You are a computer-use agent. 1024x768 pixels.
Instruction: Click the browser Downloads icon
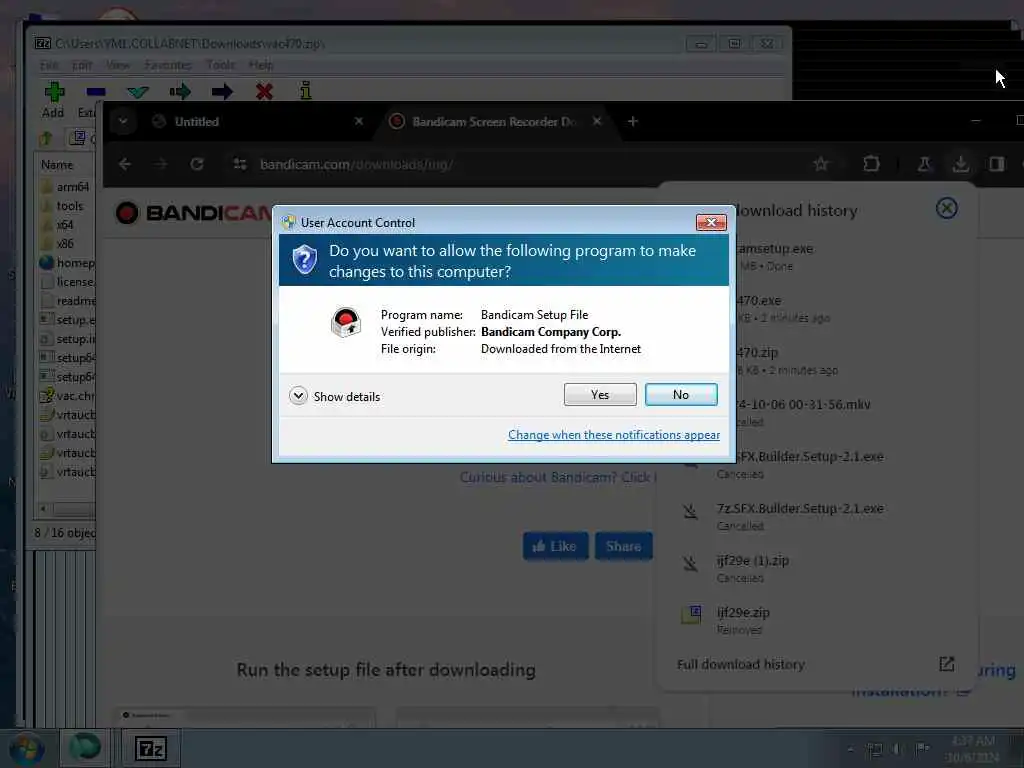[960, 165]
